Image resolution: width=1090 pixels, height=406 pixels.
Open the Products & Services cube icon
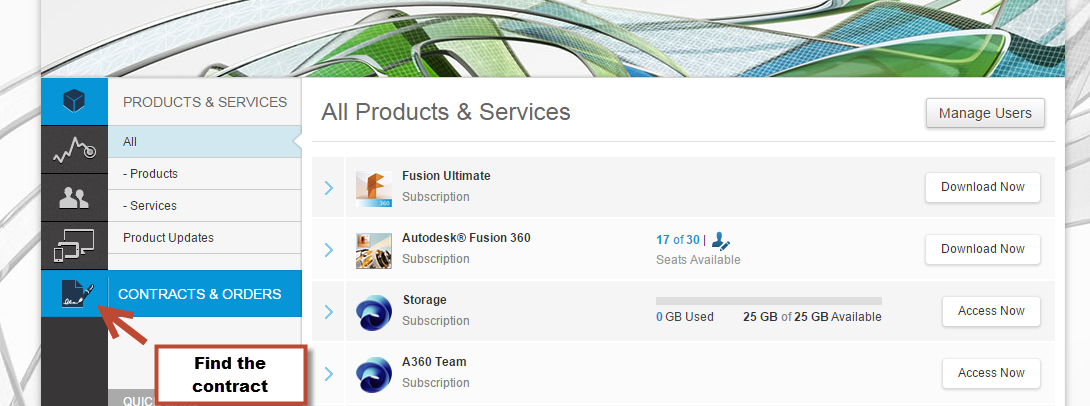74,102
